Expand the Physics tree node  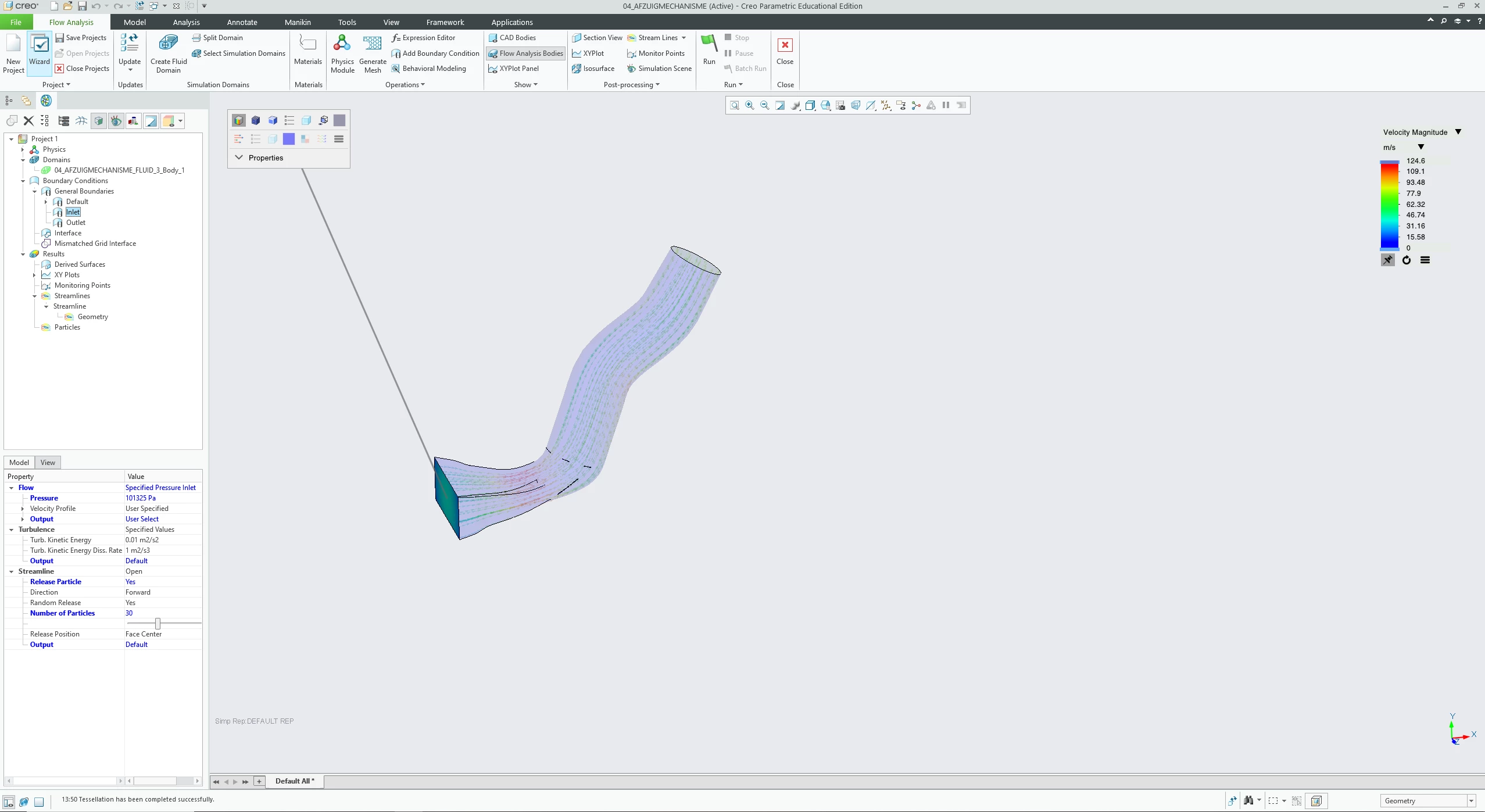coord(23,149)
